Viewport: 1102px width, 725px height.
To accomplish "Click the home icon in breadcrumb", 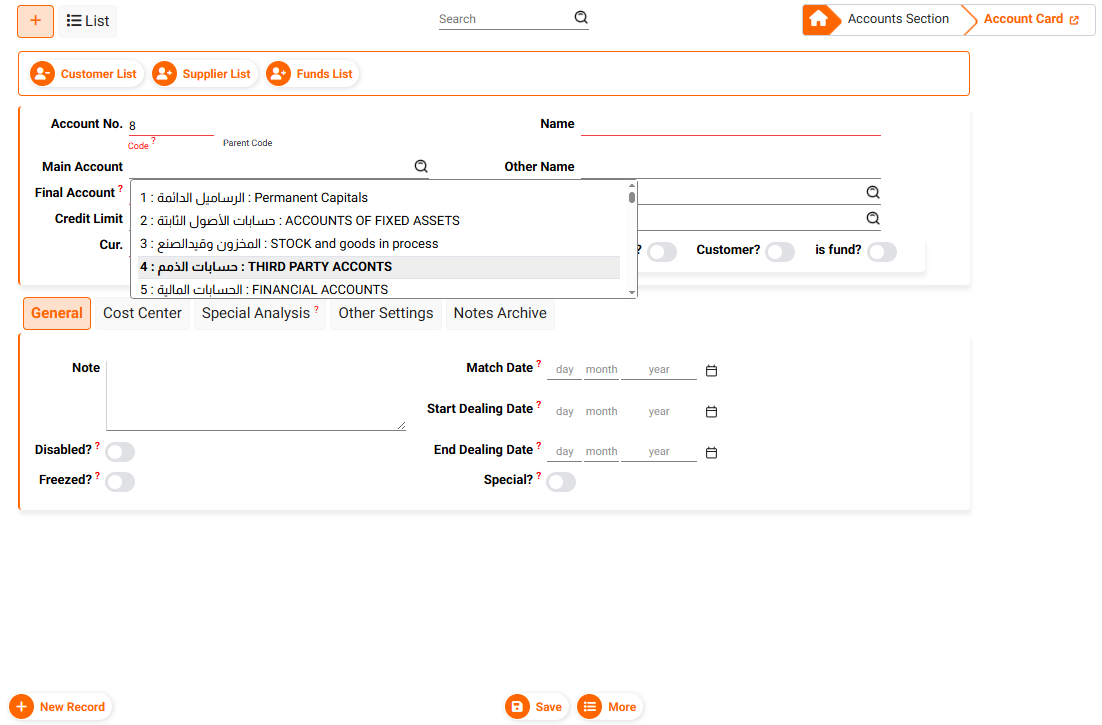I will 819,20.
